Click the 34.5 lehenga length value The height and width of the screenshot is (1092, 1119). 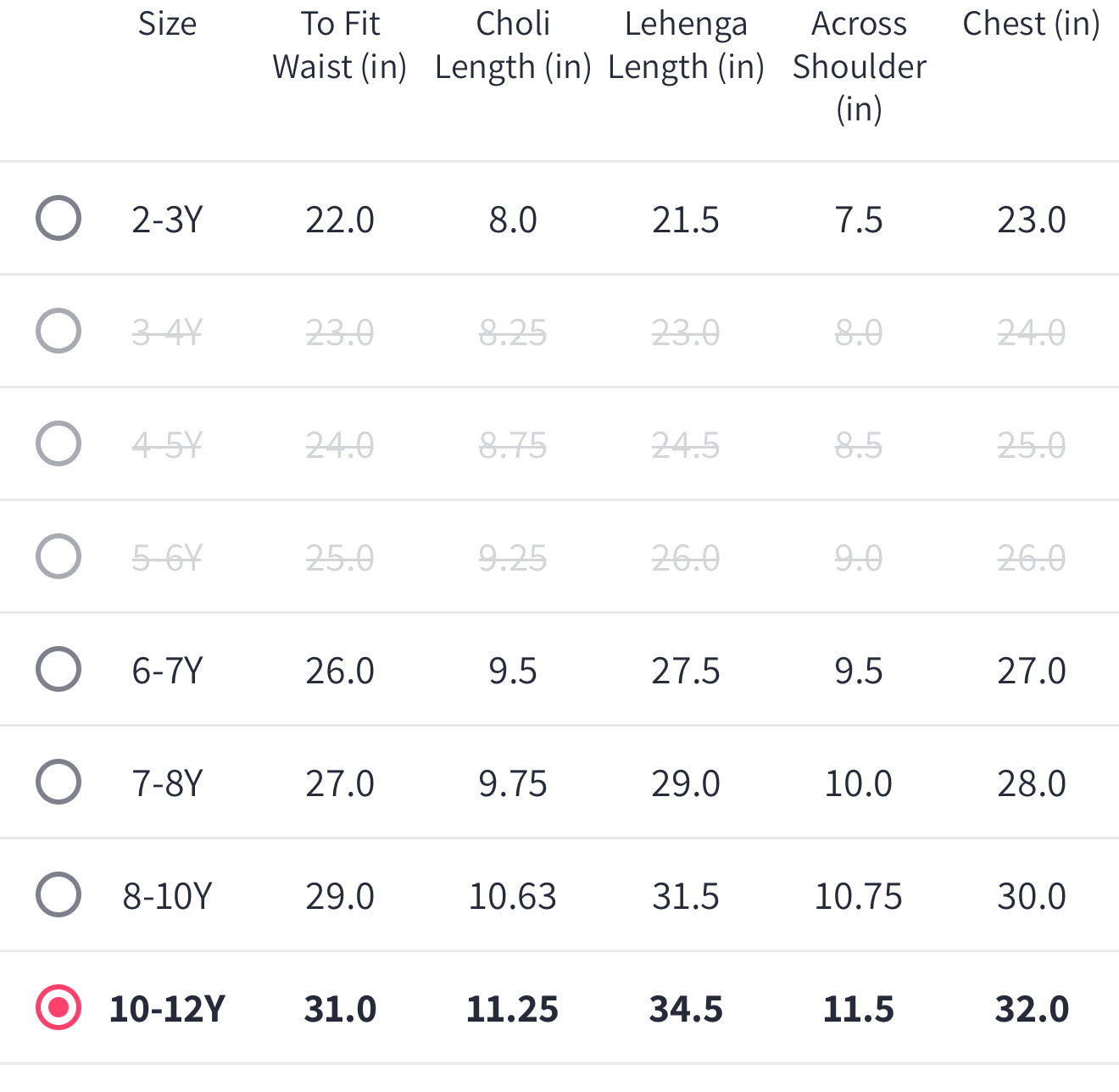click(686, 1009)
